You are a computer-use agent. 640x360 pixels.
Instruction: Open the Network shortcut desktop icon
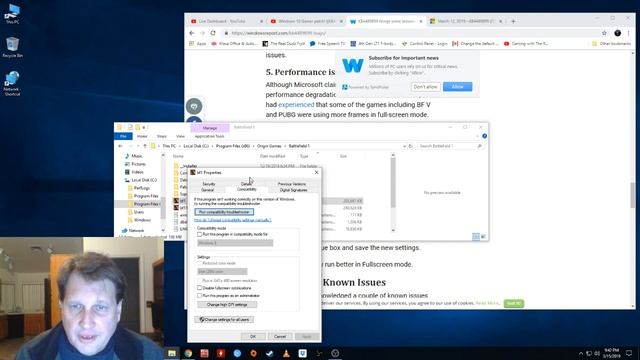pos(12,83)
